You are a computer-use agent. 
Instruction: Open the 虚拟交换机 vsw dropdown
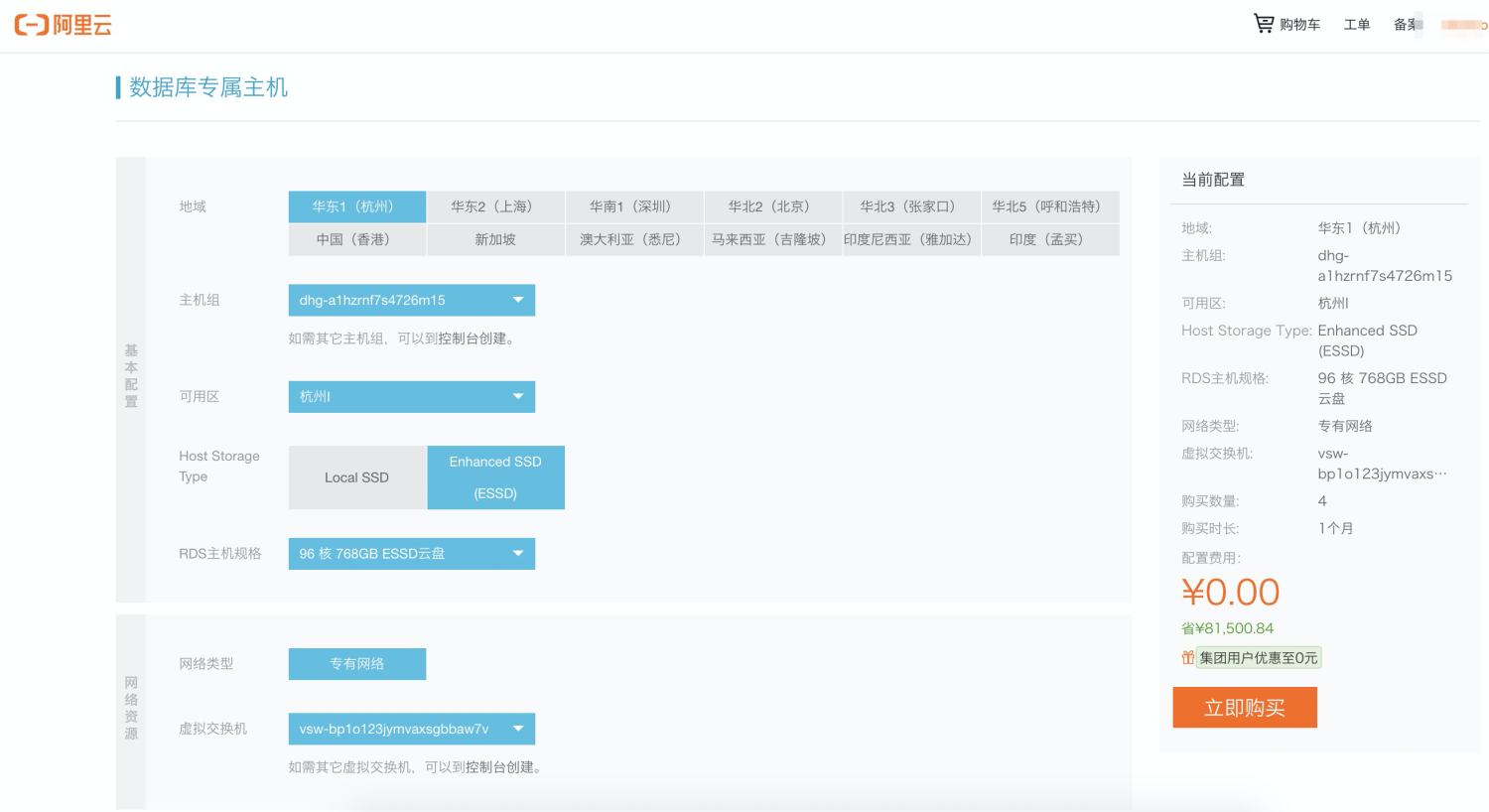click(411, 729)
